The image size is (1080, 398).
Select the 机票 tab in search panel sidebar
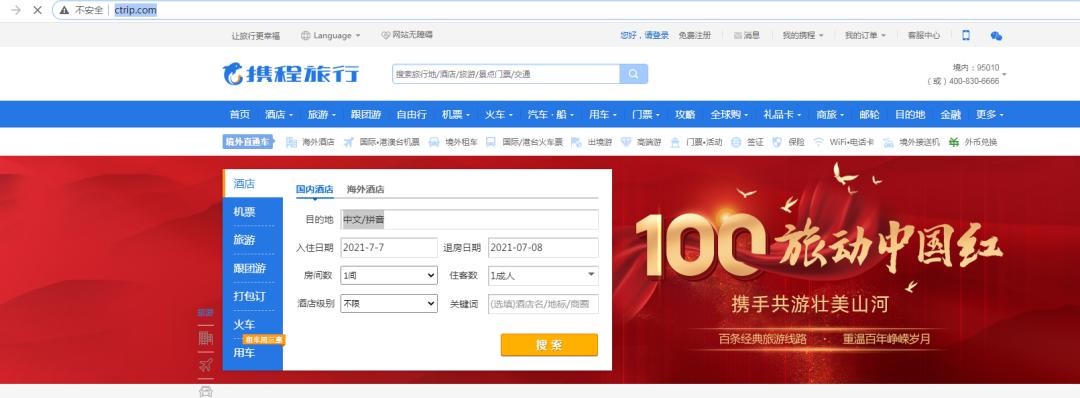point(253,211)
